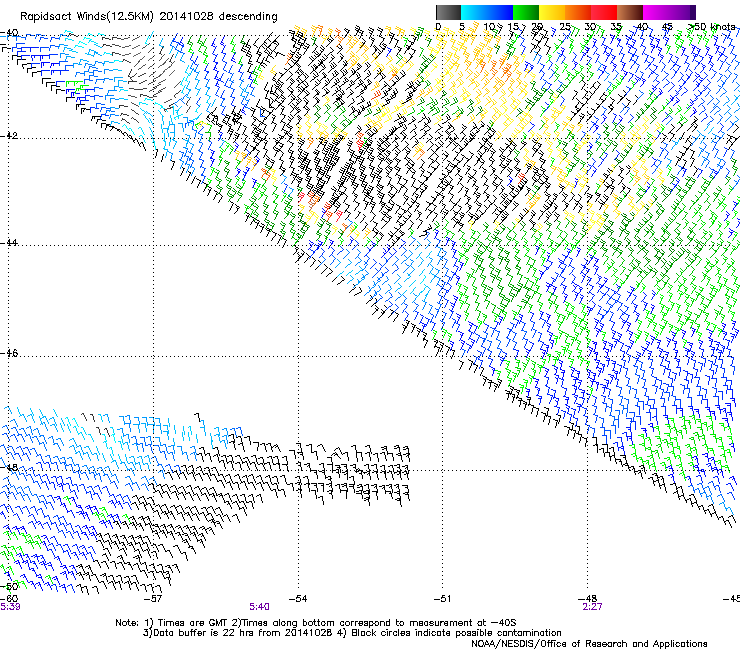The width and height of the screenshot is (740, 650).
Task: Click the purple '2:27' pass time
Action: click(592, 607)
